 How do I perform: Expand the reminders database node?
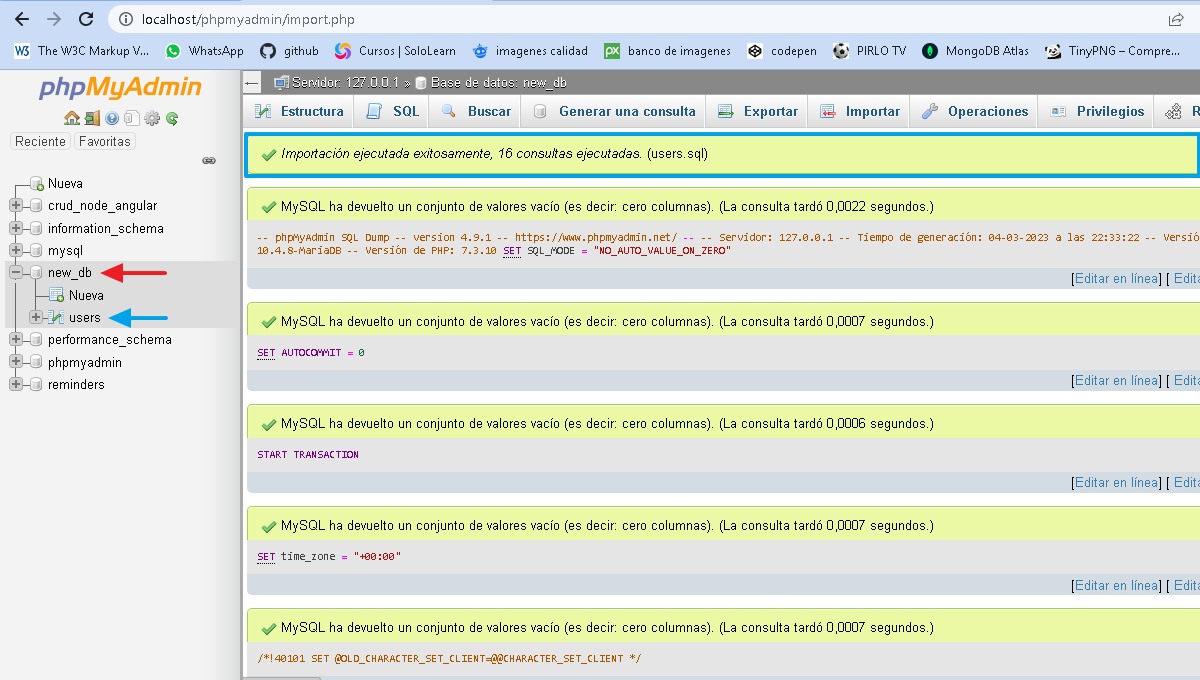16,385
